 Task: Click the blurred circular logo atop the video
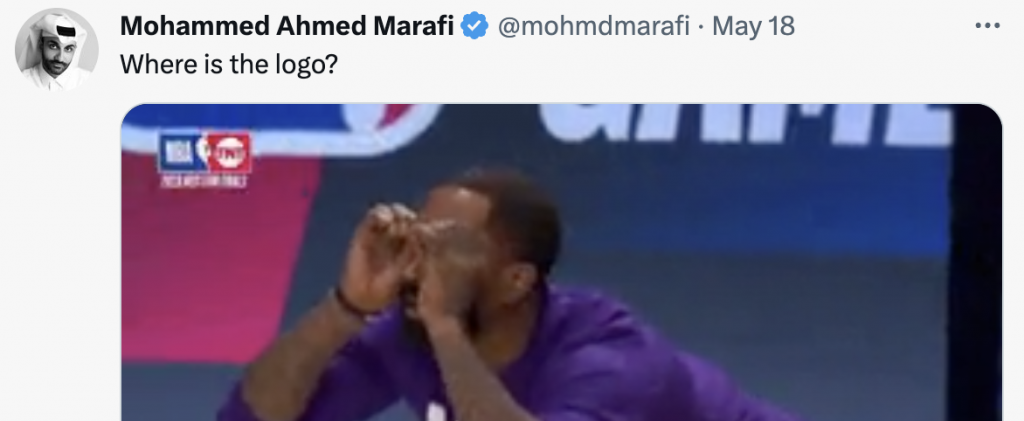(x=391, y=117)
